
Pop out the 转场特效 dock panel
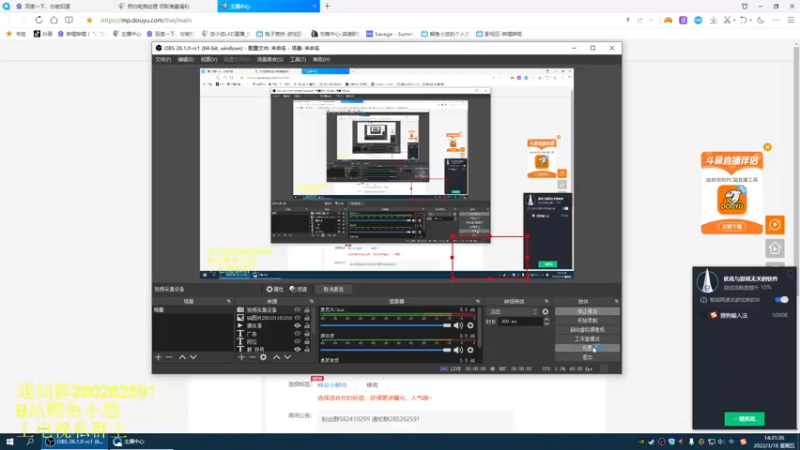click(546, 302)
